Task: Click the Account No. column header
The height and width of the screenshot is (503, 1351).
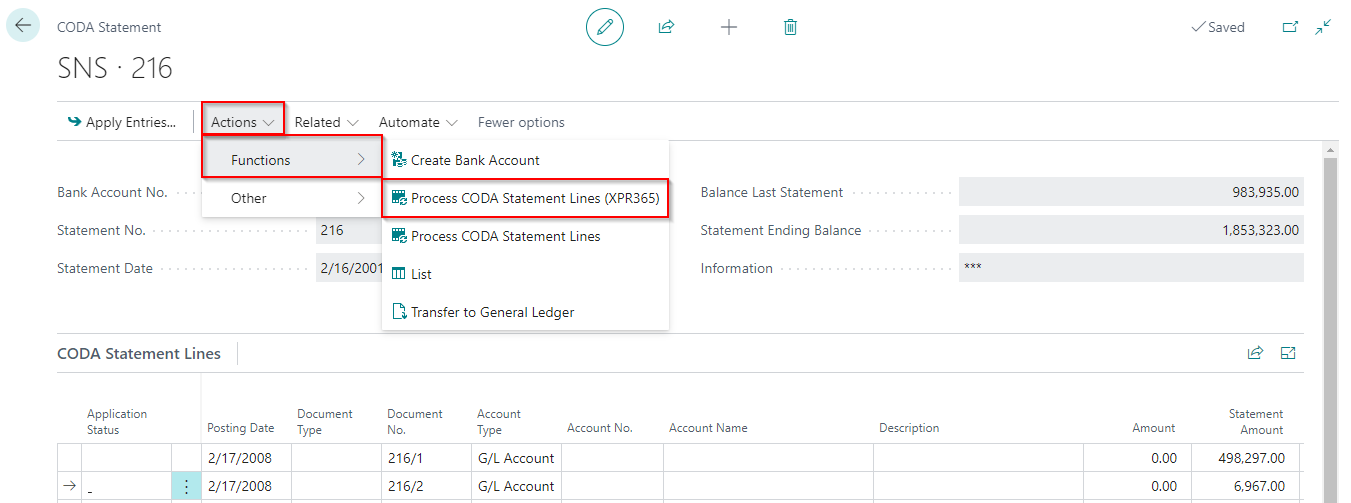Action: coord(600,428)
